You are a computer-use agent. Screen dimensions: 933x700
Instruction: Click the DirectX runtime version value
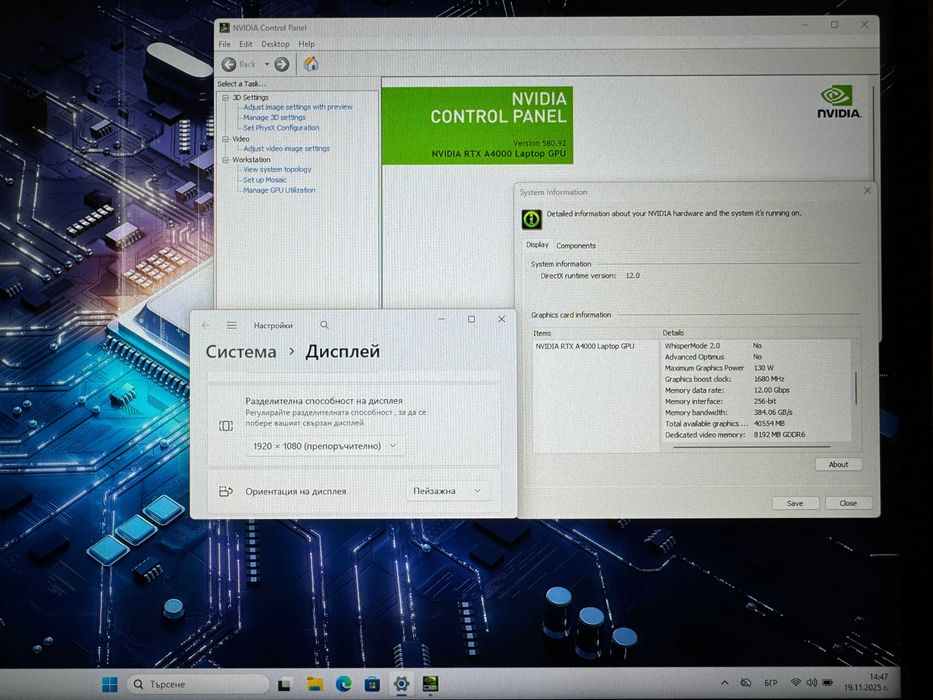[x=633, y=276]
